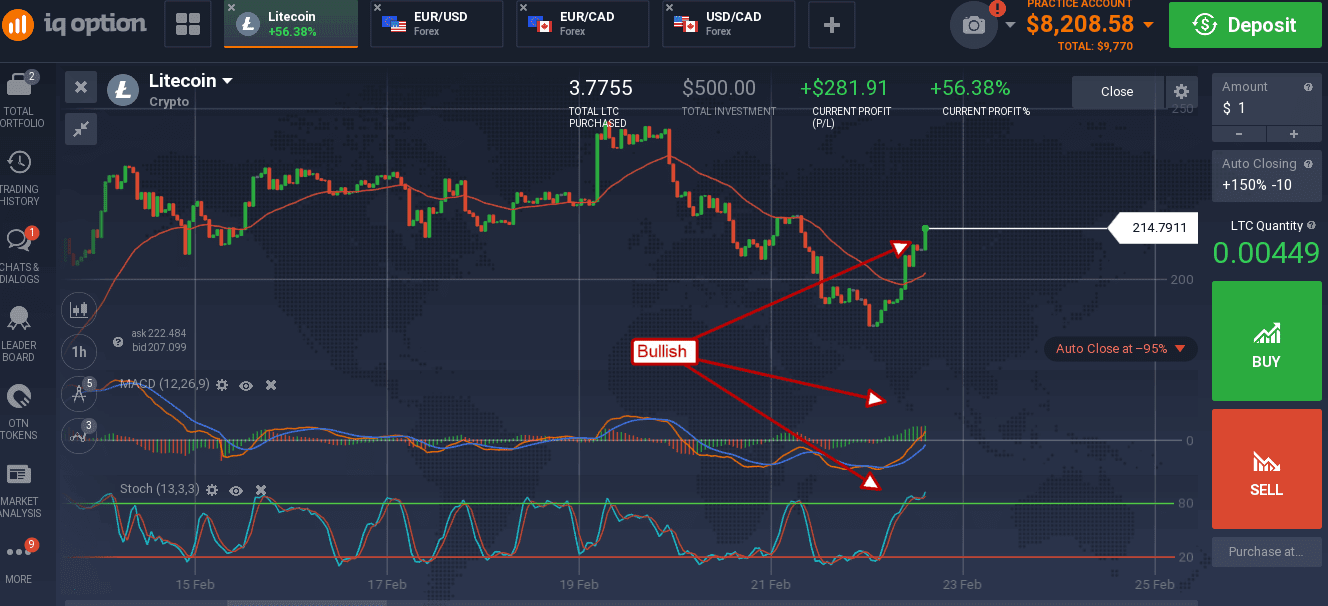The width and height of the screenshot is (1328, 606).
Task: Add a new asset tab with plus button
Action: [831, 25]
